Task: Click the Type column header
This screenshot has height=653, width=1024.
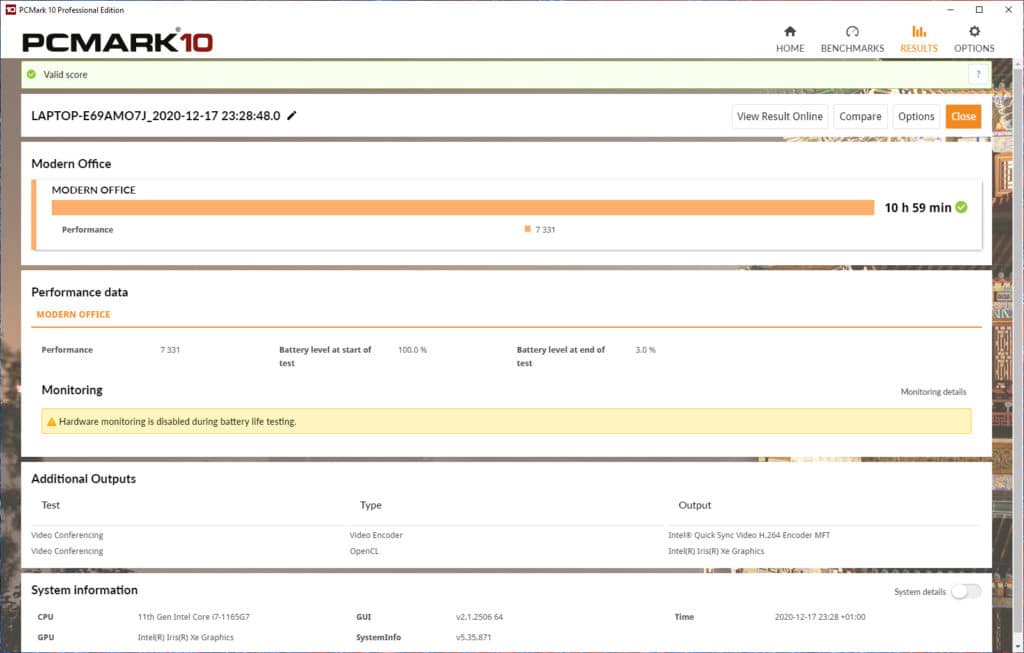Action: [x=370, y=505]
